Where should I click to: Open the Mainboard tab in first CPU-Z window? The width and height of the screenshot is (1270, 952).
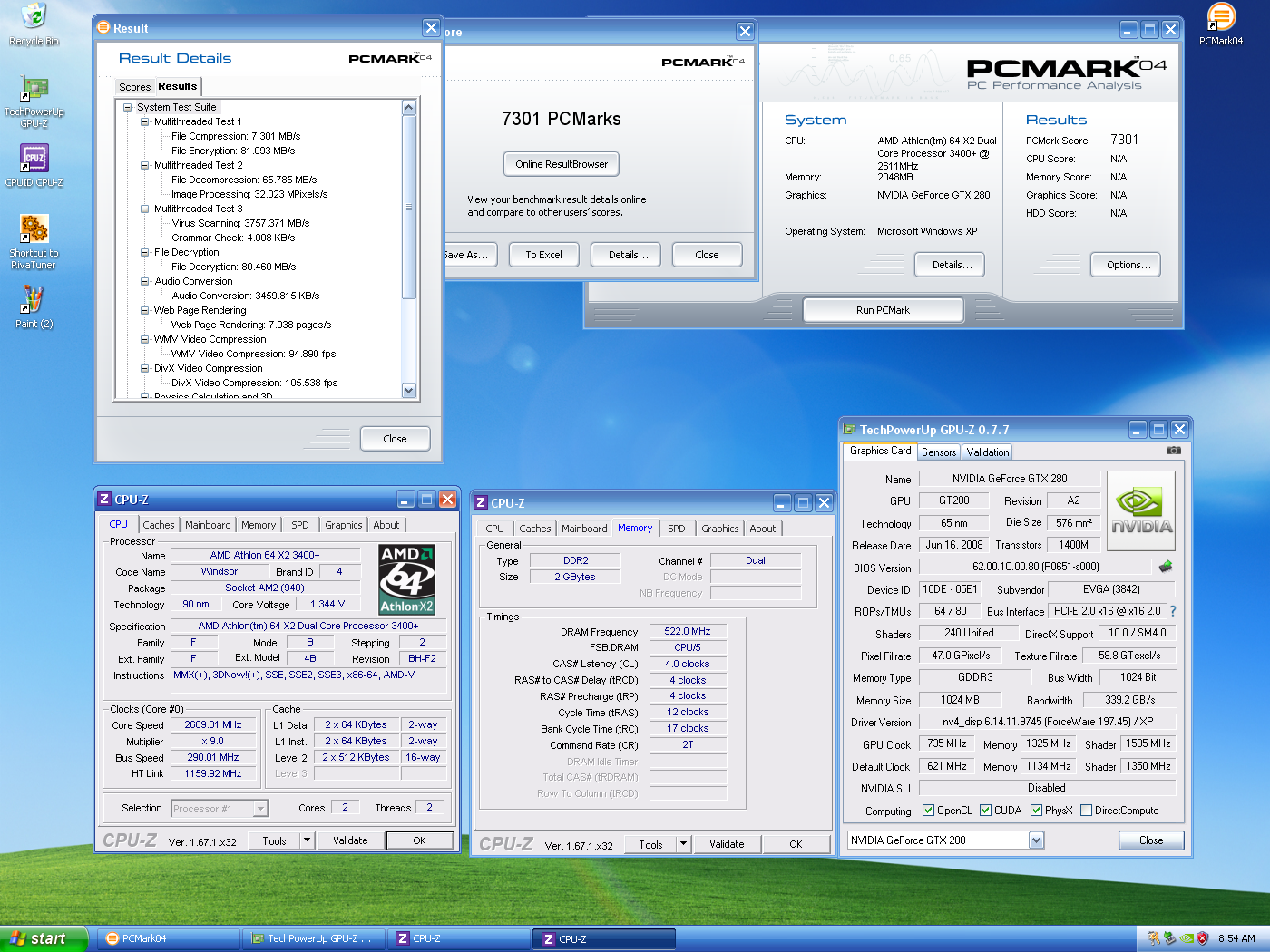coord(208,525)
